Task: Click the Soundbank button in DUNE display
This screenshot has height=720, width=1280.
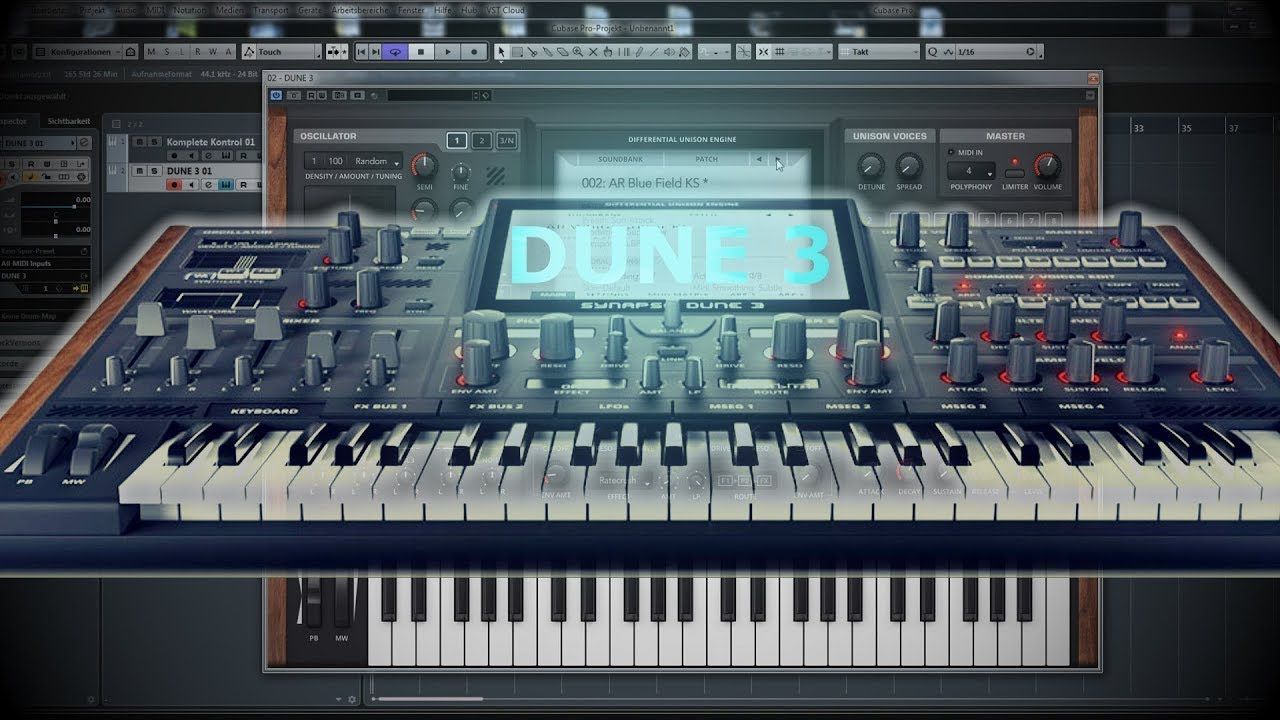Action: click(620, 160)
